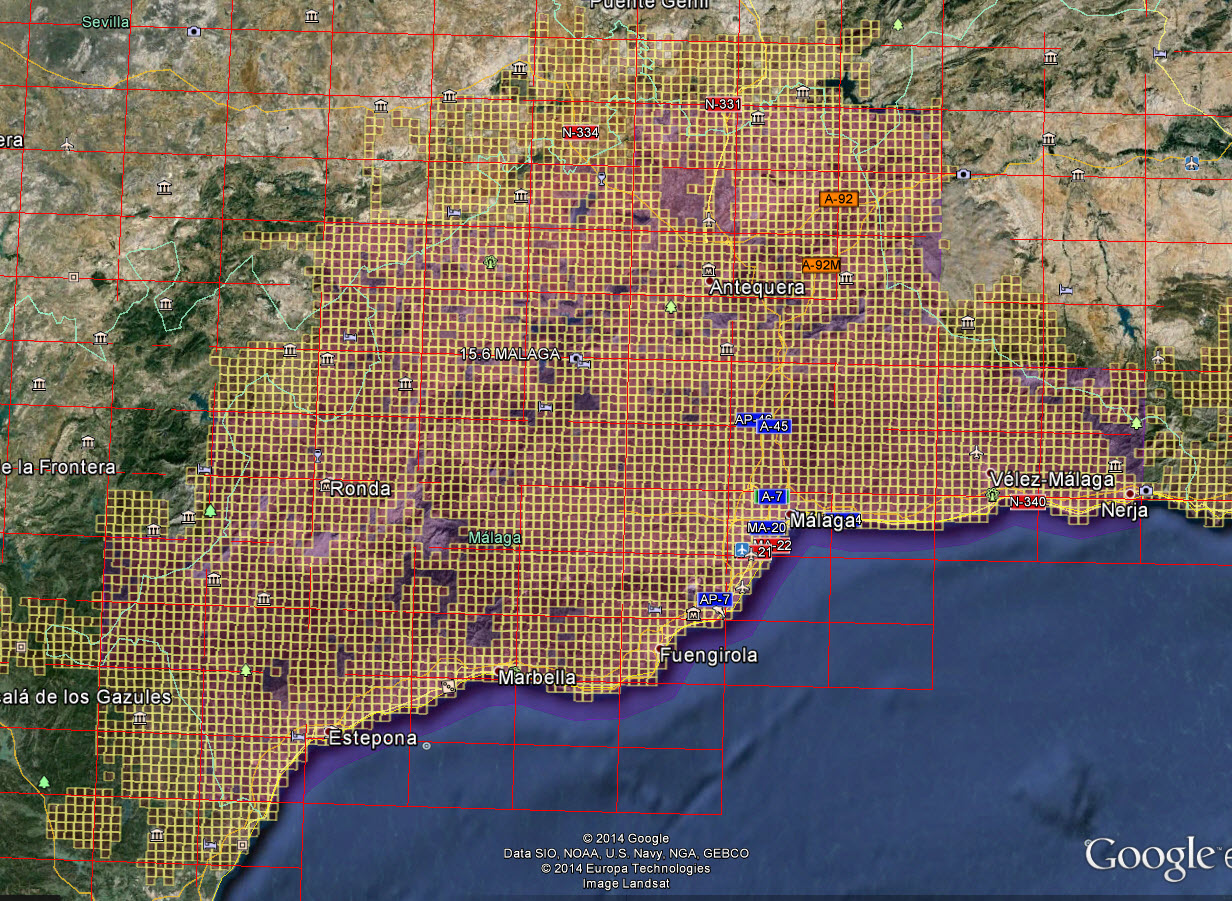Click the N-334 road marker
This screenshot has width=1232, height=901.
coord(580,132)
